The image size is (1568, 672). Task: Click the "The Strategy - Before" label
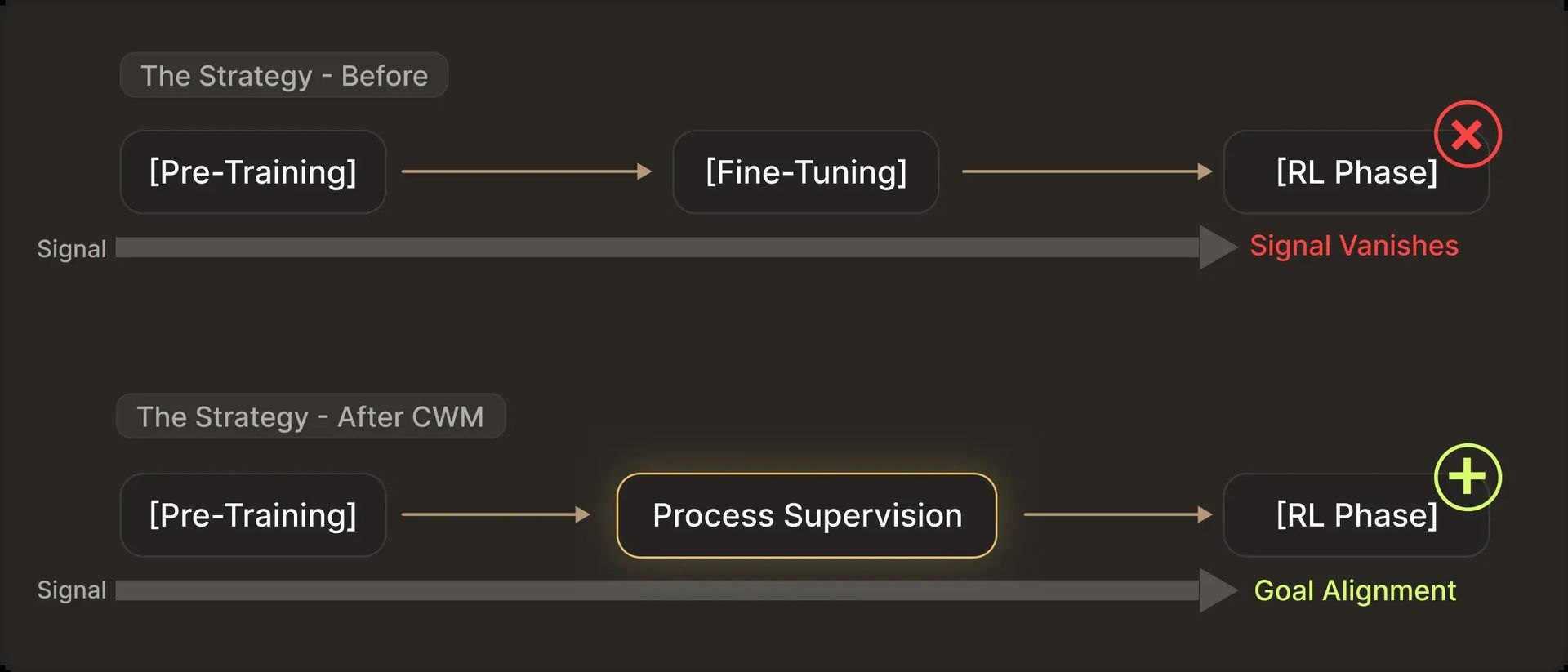coord(284,75)
